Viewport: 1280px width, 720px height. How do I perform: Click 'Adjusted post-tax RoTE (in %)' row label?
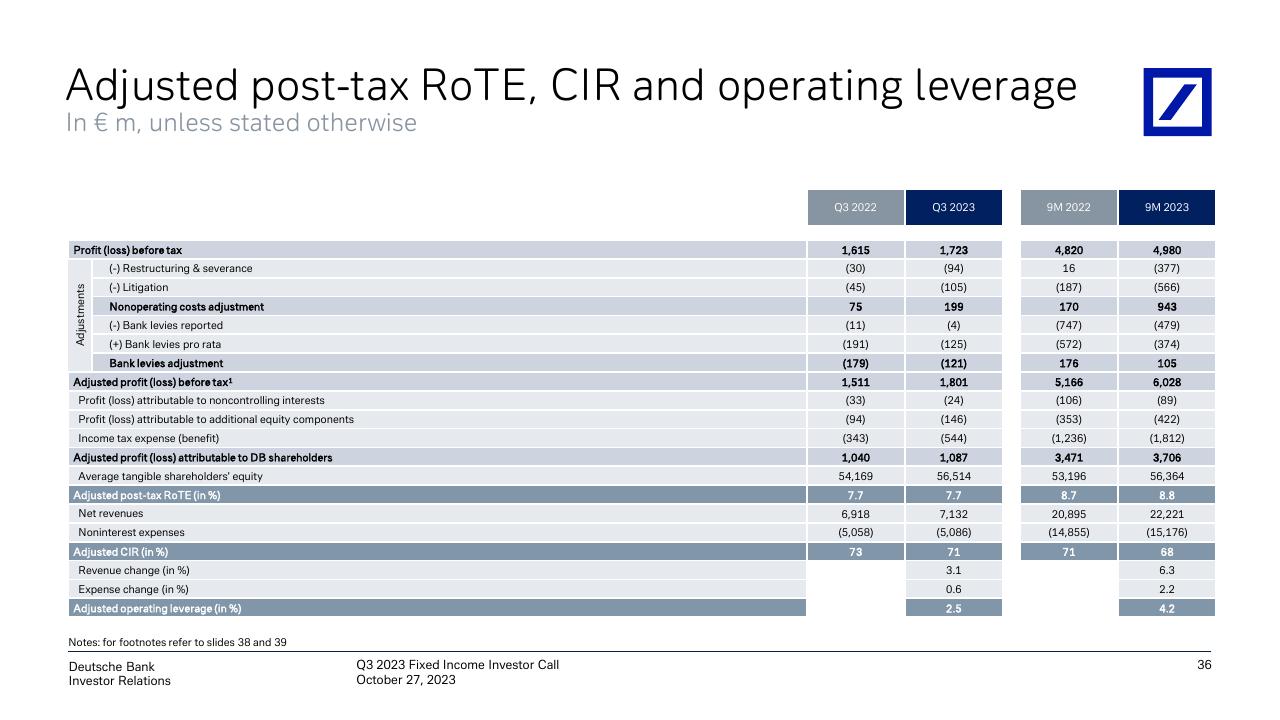pyautogui.click(x=147, y=495)
